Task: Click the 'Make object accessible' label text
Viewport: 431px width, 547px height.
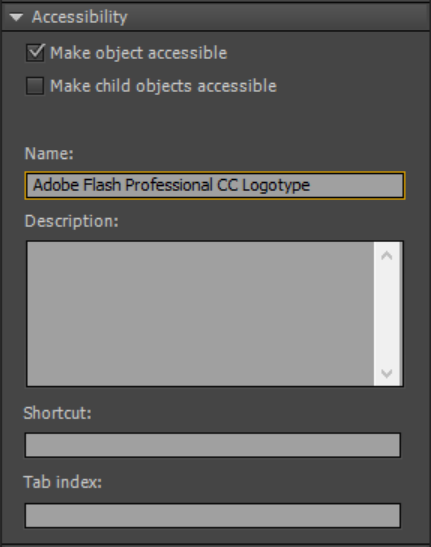Action: tap(139, 53)
